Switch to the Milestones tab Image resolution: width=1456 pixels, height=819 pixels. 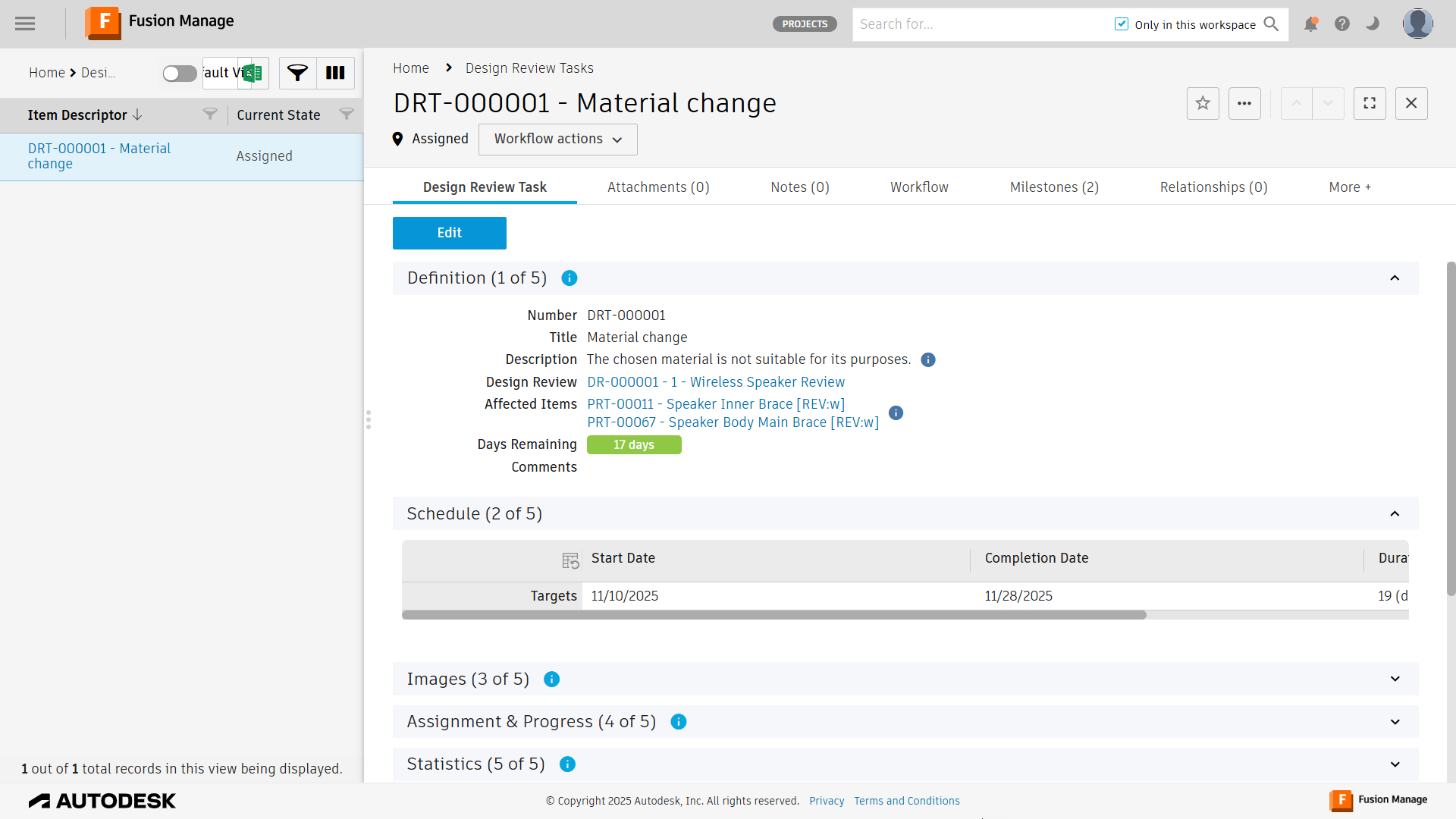(1054, 187)
